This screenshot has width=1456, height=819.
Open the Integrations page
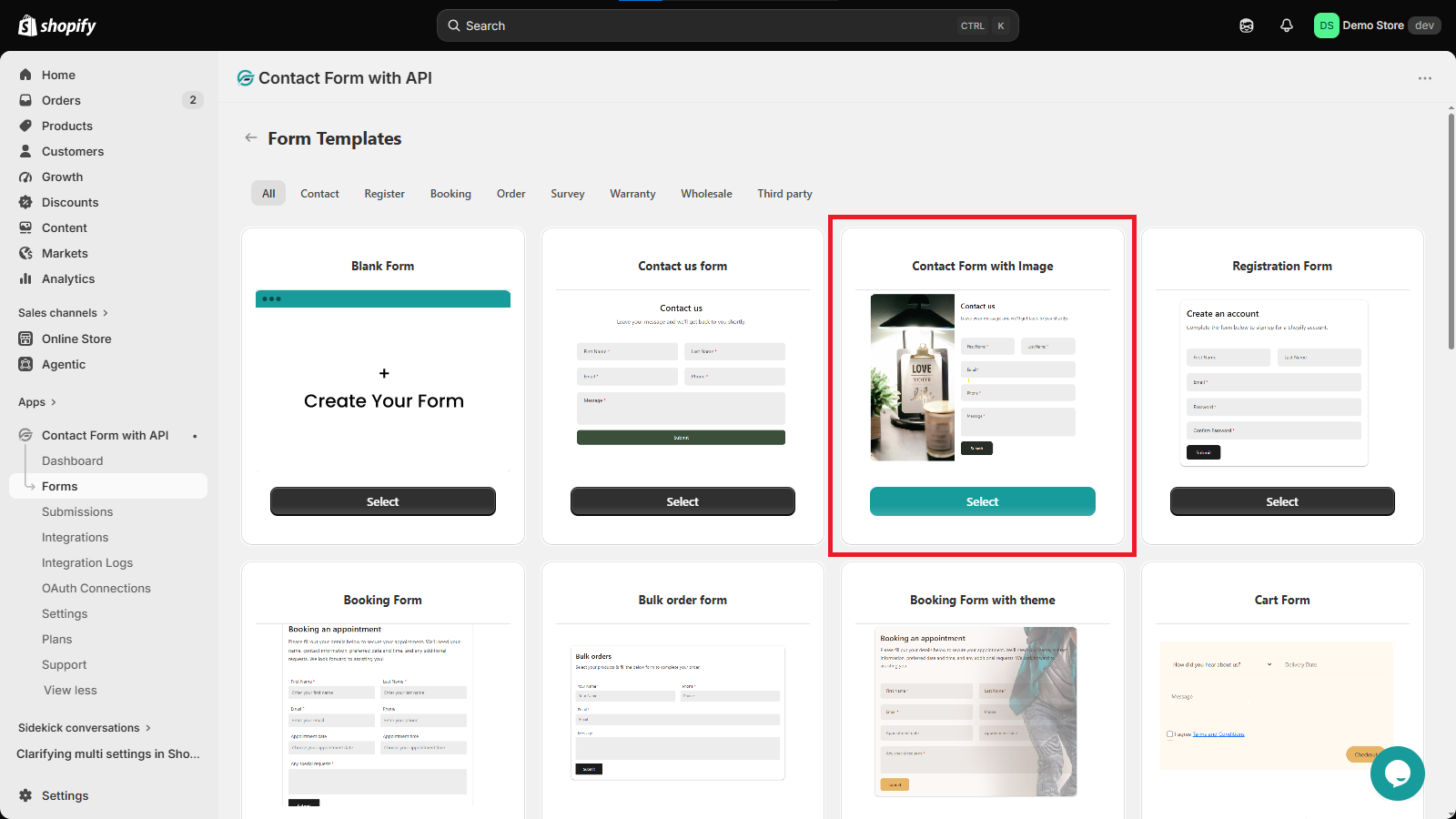(75, 537)
